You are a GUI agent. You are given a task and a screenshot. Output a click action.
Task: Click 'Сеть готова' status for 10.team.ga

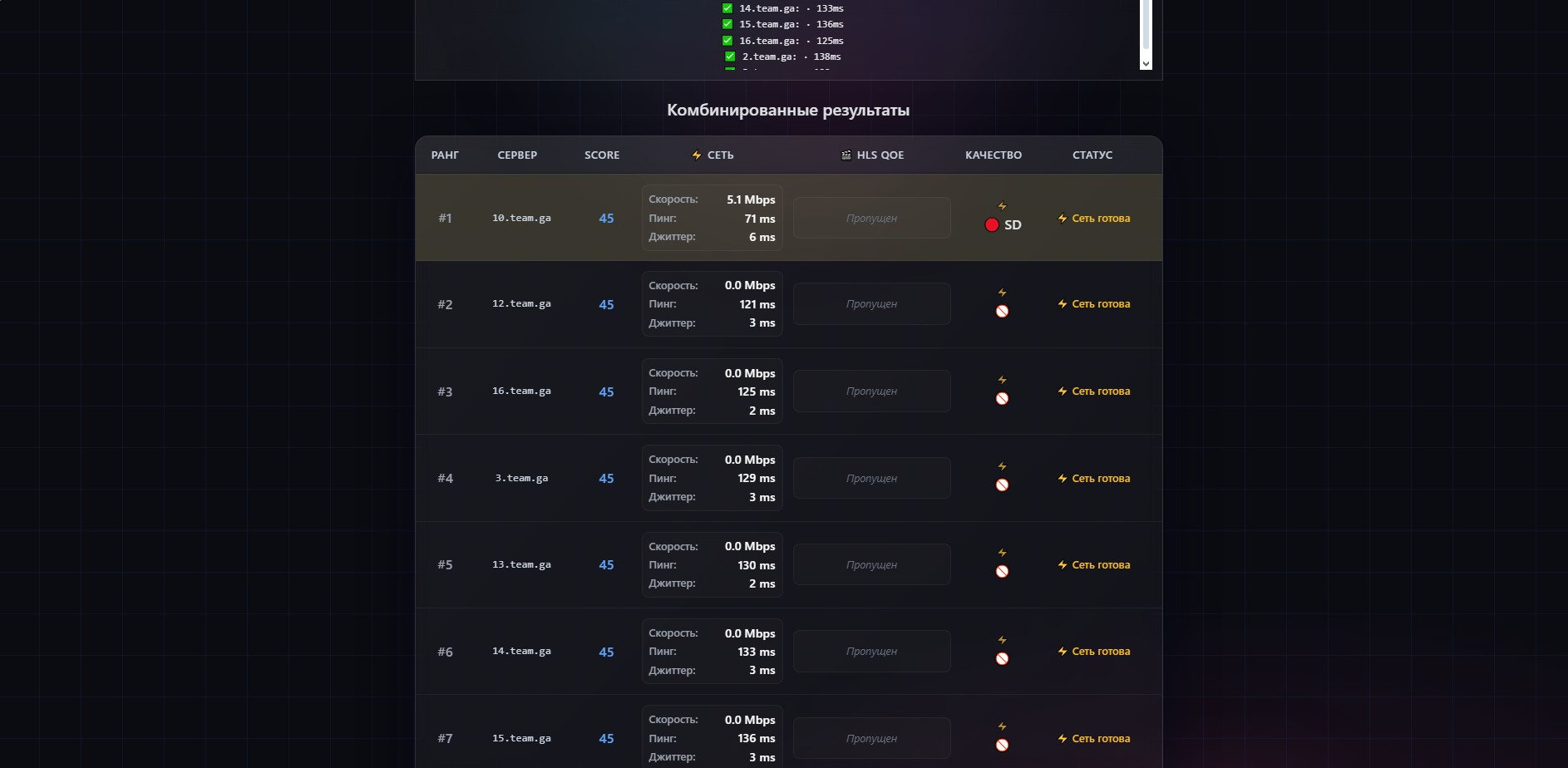[1100, 219]
